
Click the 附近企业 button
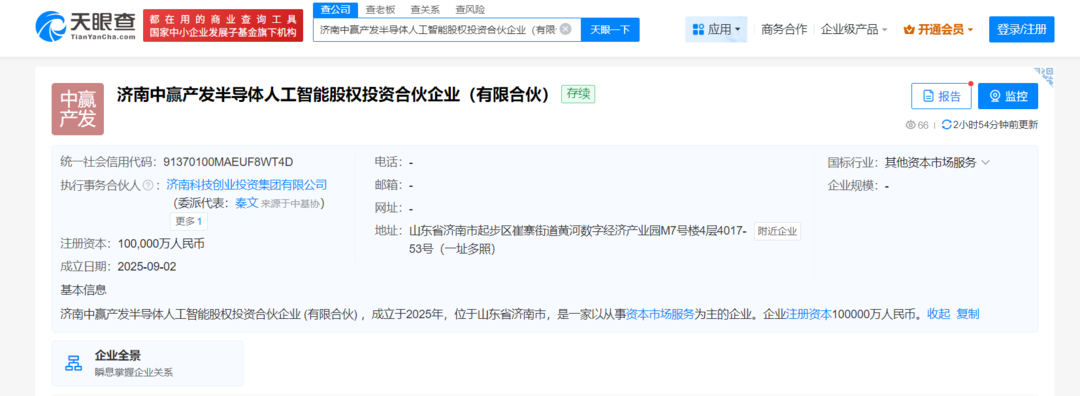[x=777, y=231]
